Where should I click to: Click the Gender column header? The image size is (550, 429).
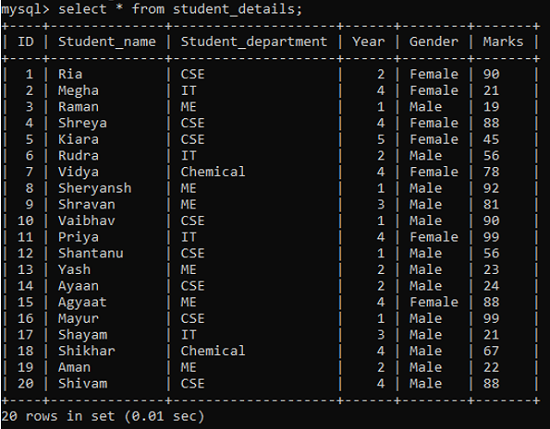coord(434,41)
